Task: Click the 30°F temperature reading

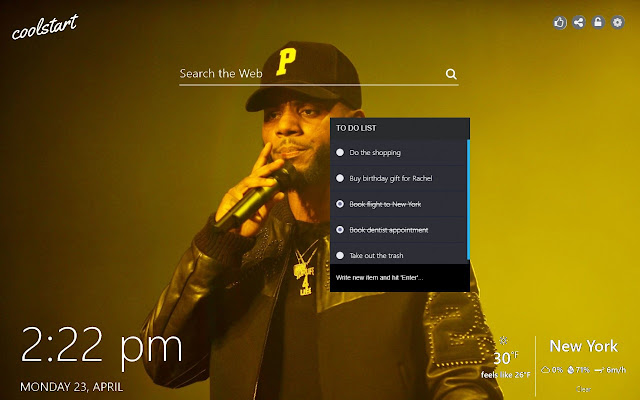Action: 506,358
